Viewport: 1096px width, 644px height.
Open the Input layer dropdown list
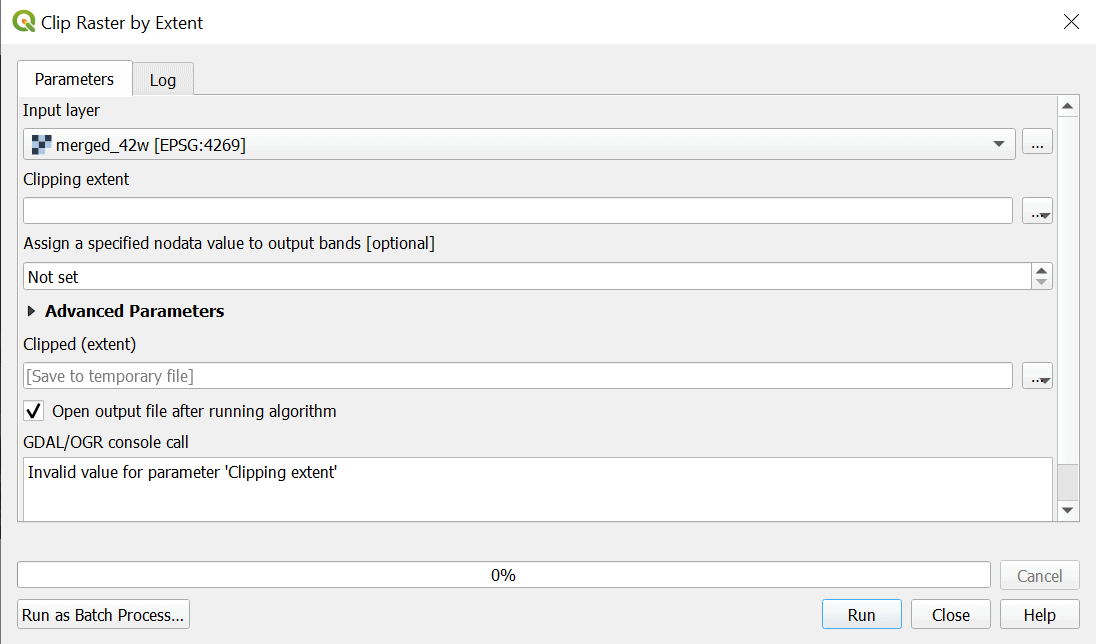tap(999, 143)
